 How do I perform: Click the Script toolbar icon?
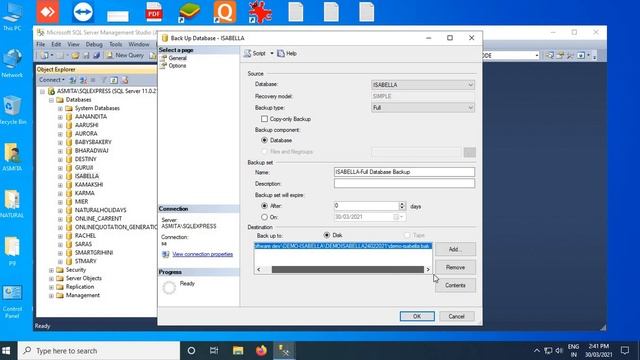247,53
